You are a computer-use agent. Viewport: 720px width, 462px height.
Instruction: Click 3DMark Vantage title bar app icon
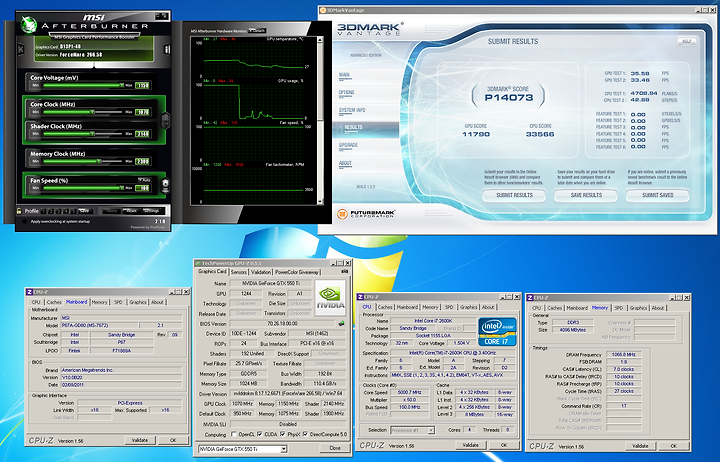pos(323,10)
